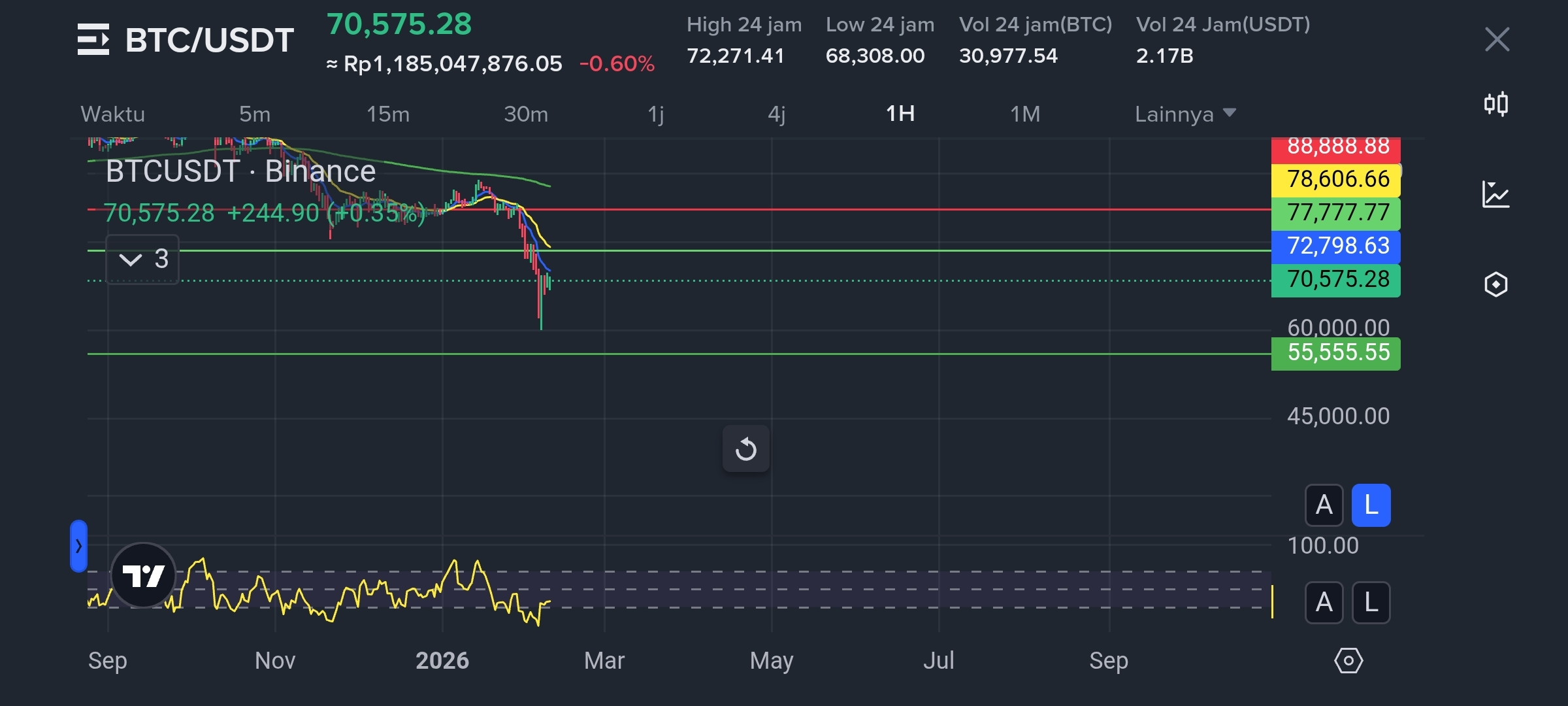Click the Rupiah value Rp1,185,047,876.05
The image size is (1568, 706).
click(x=453, y=64)
